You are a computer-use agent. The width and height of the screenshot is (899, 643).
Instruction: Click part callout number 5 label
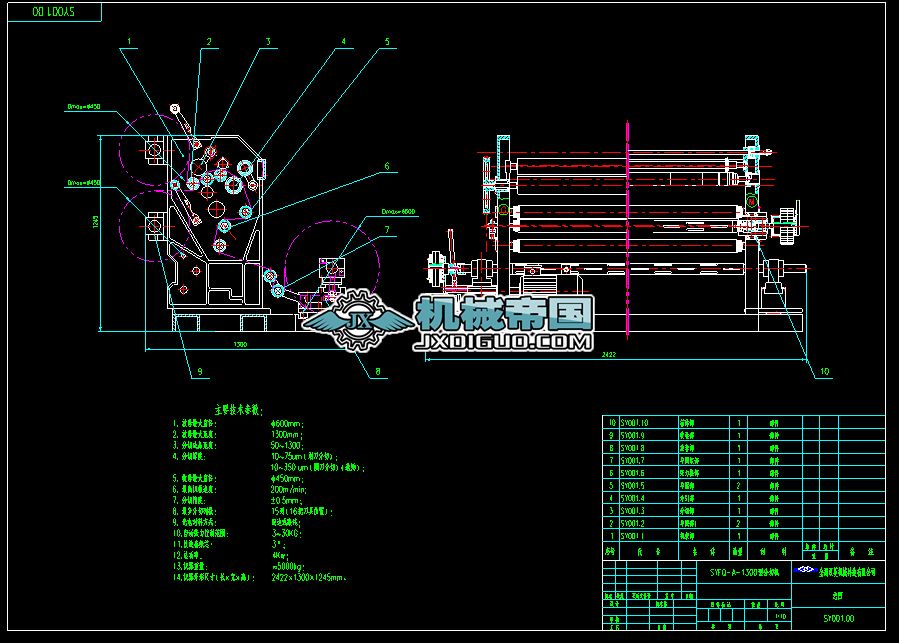pyautogui.click(x=386, y=42)
